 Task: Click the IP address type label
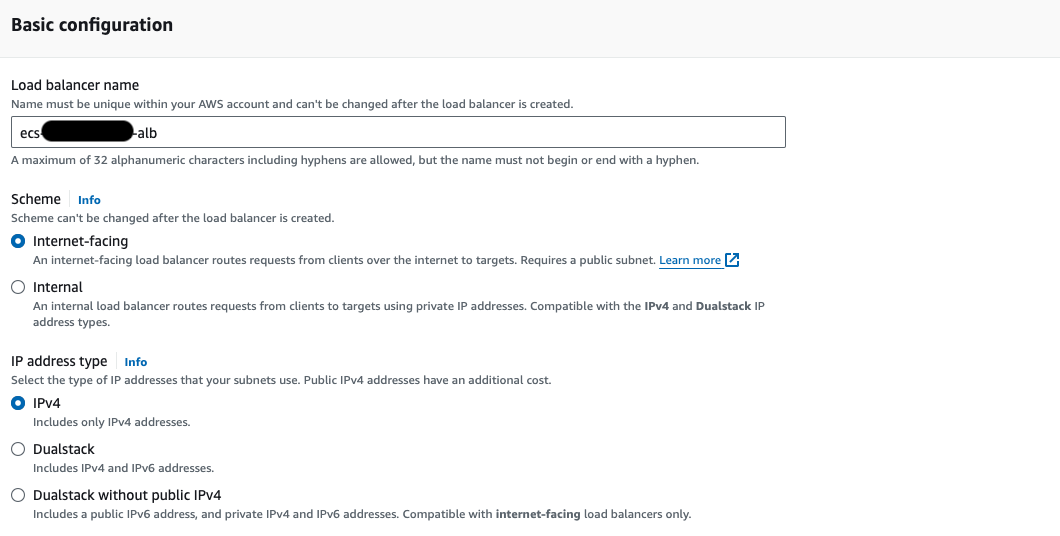(x=59, y=362)
